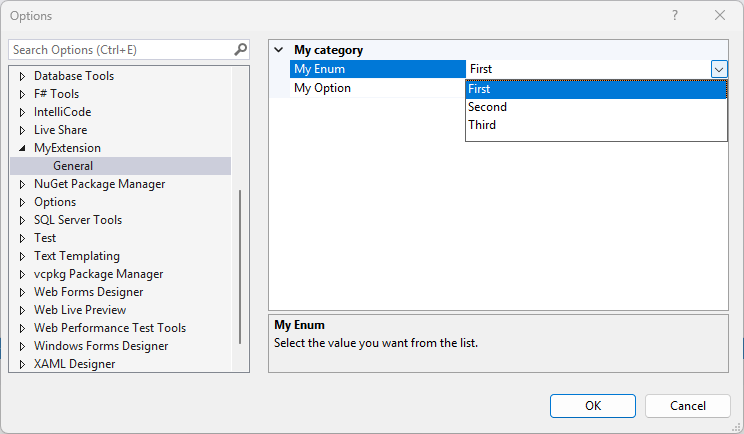744x434 pixels.
Task: Expand the Database Tools node
Action: coord(23,76)
